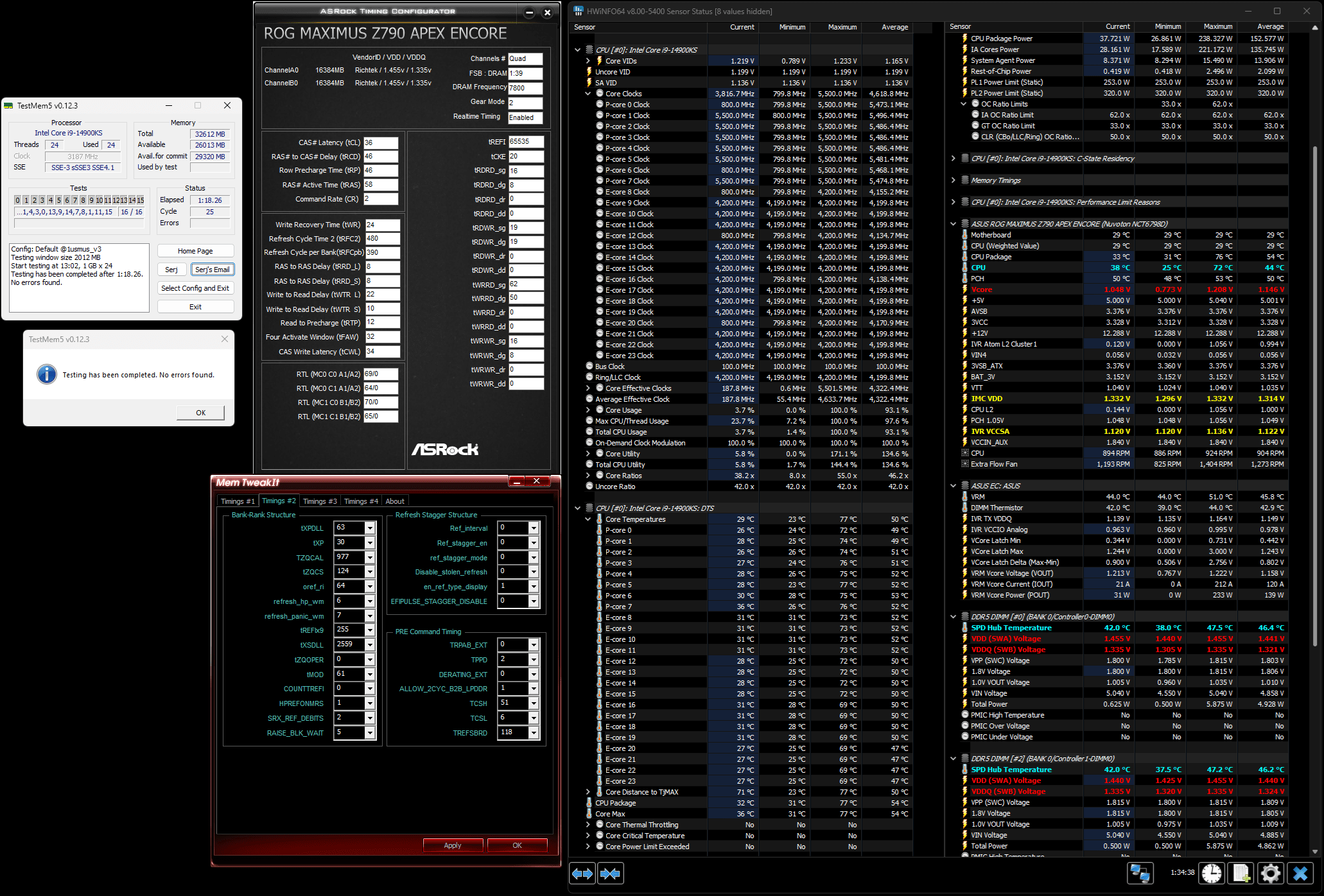Click the thermometer icon beside highlighted CPU temperature row
Screen dimensions: 1324x896
click(964, 268)
